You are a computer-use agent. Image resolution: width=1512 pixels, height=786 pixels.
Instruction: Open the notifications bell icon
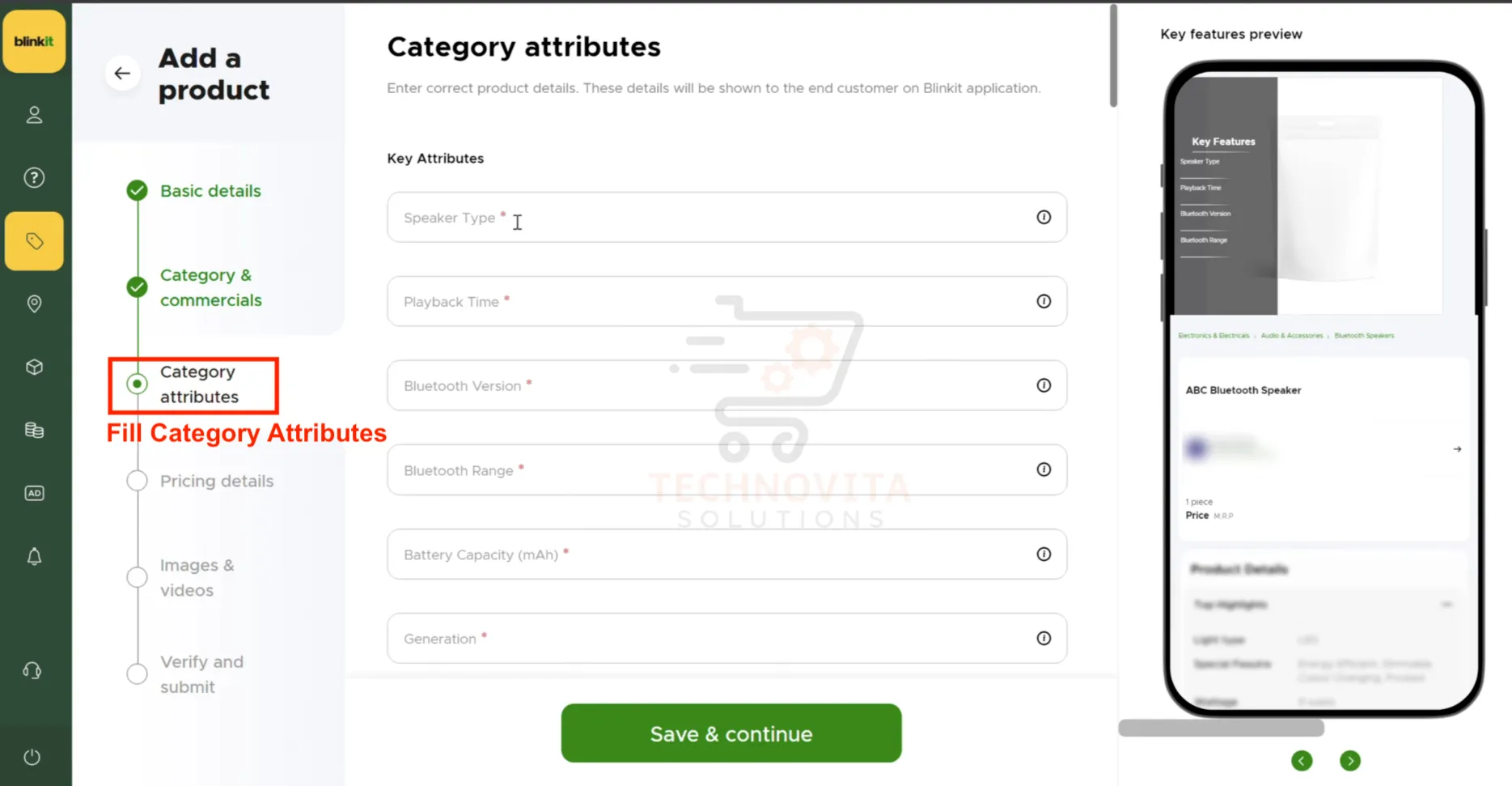click(34, 556)
